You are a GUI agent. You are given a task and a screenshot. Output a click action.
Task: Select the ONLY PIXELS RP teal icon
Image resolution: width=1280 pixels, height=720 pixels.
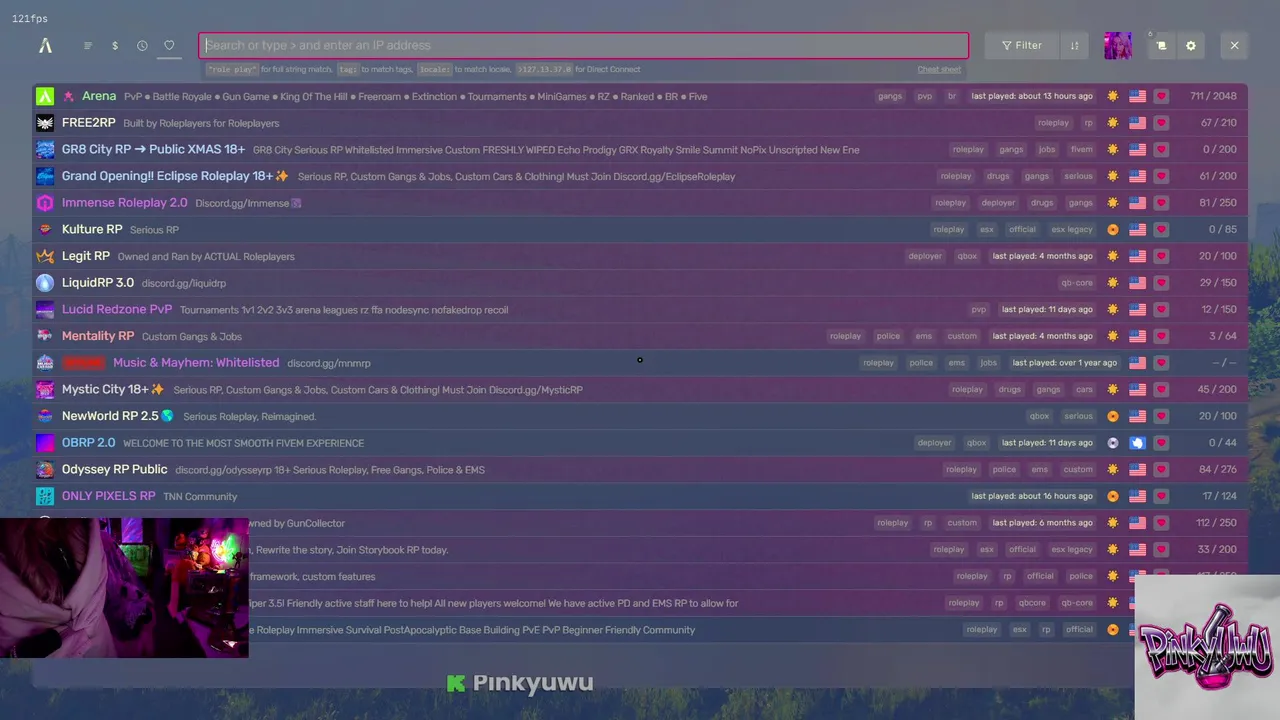[45, 496]
